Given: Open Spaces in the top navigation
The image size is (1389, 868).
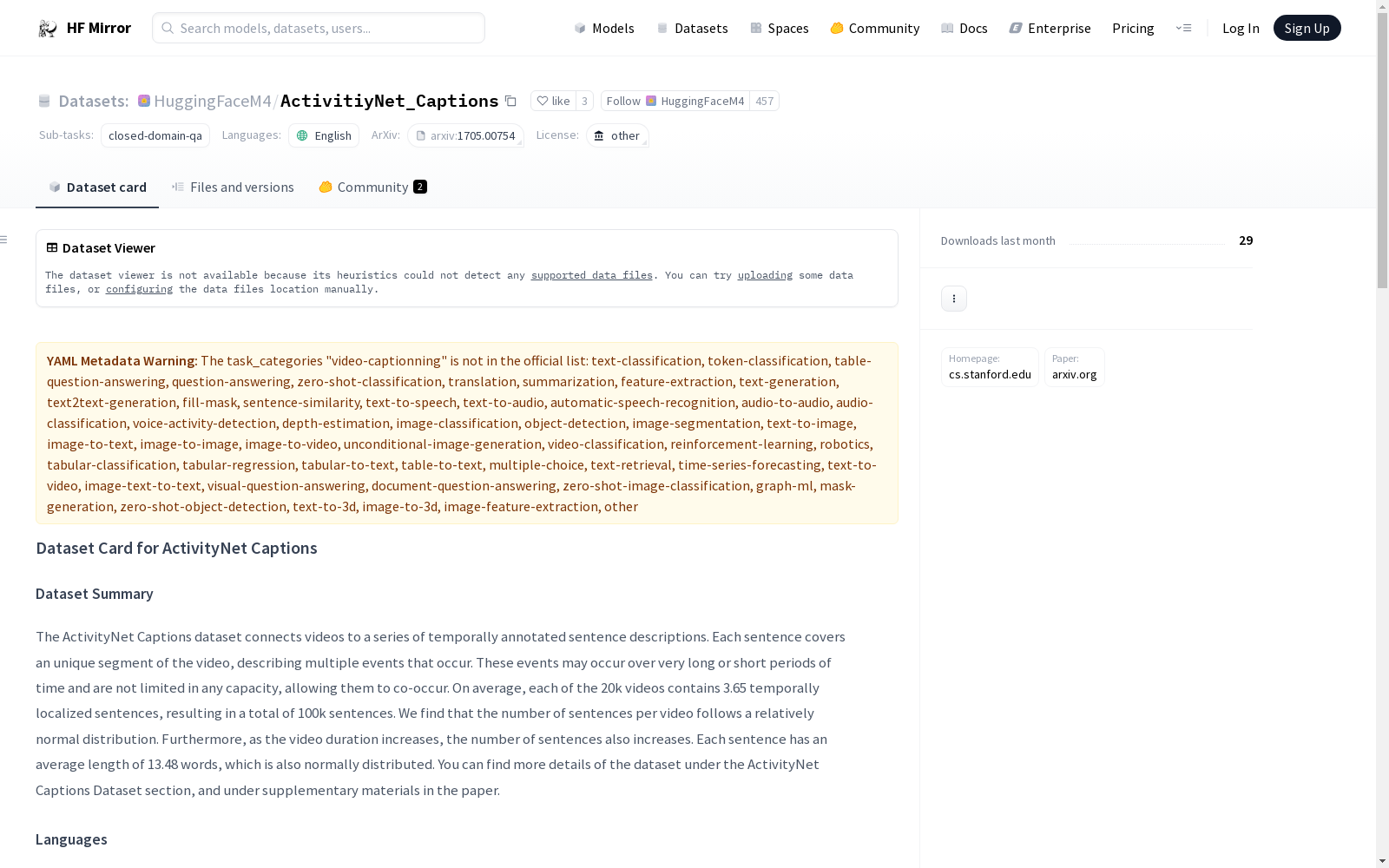Looking at the screenshot, I should click(x=780, y=28).
